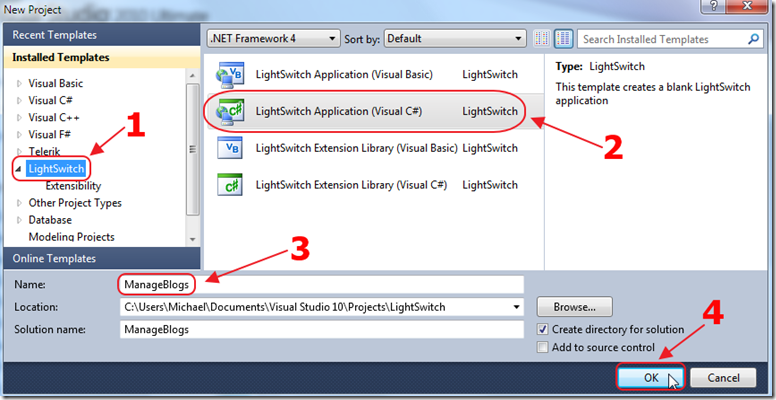Select the Visual F# category label
Screen dimensions: 776x400
(50, 135)
